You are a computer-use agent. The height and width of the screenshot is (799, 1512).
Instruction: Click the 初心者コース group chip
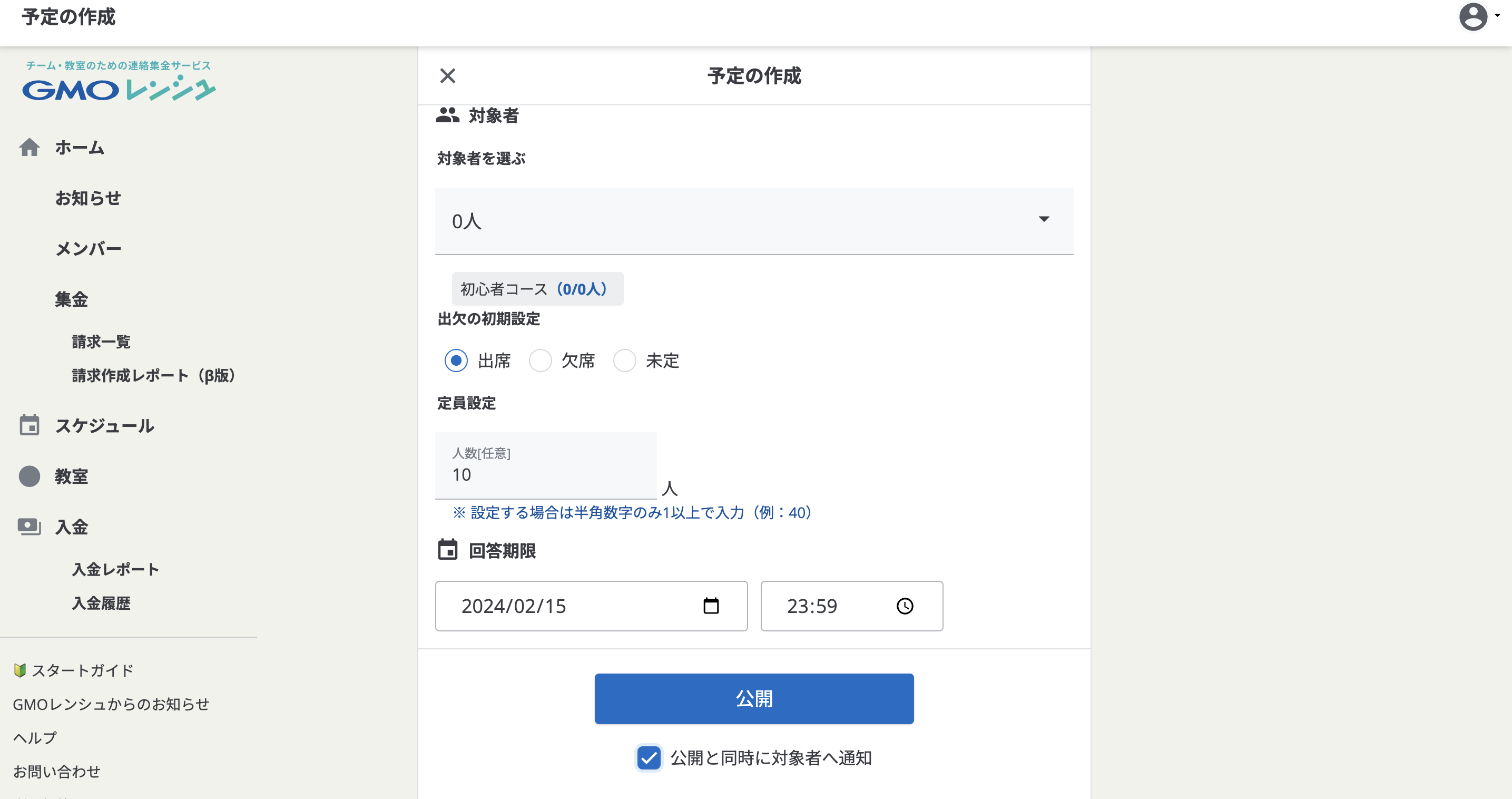coord(537,289)
